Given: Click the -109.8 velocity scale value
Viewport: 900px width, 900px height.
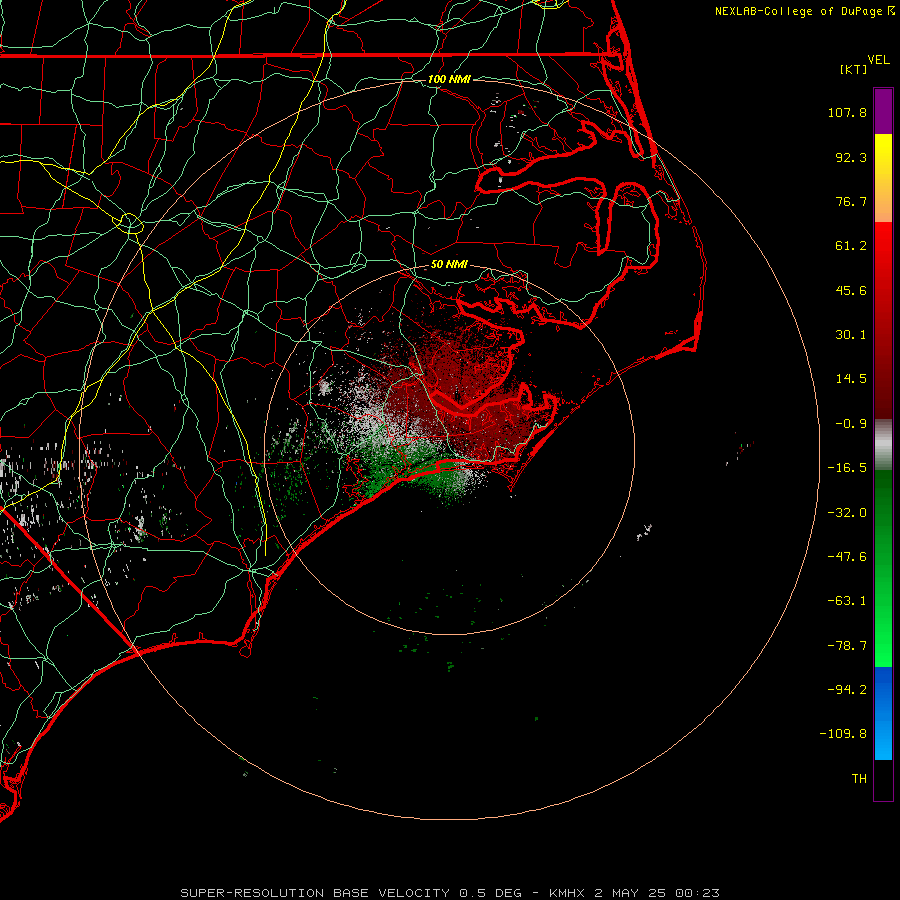Looking at the screenshot, I should (x=843, y=734).
